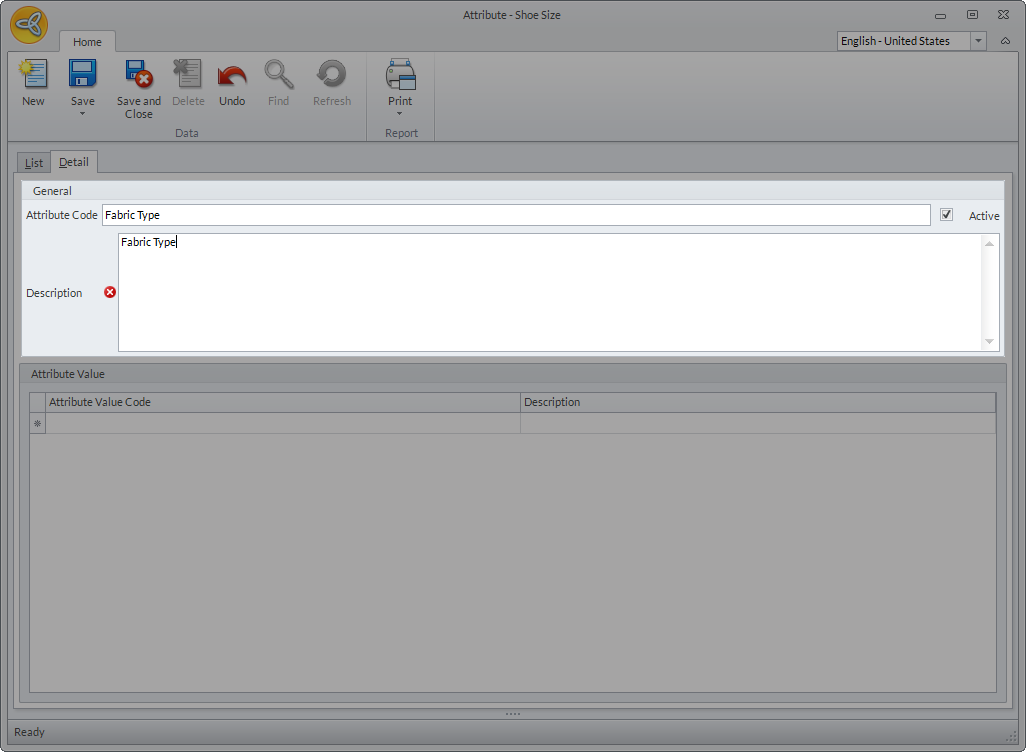Click the red error icon beside Description
Viewport: 1026px width, 752px height.
tap(110, 293)
